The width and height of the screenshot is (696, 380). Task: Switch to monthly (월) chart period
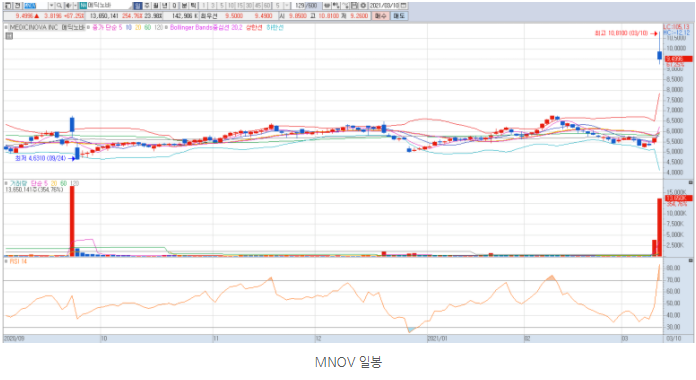click(x=156, y=5)
